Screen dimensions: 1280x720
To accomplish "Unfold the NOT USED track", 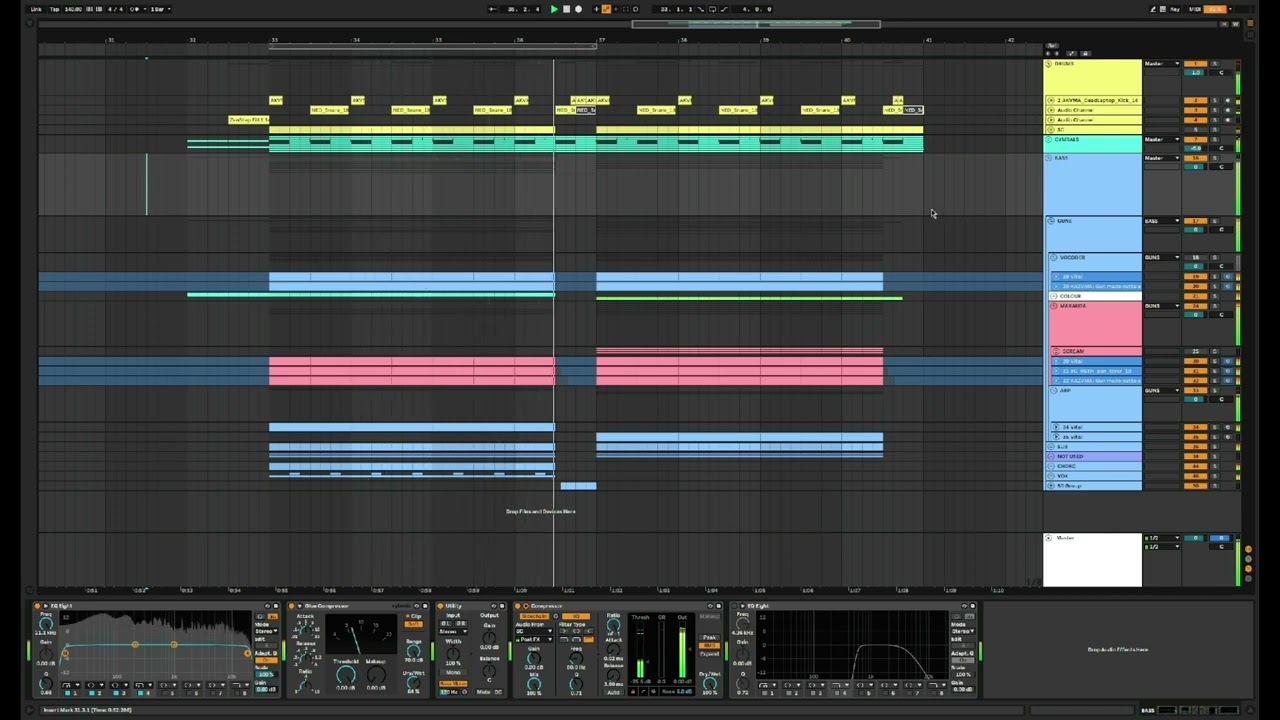I will (x=1051, y=456).
